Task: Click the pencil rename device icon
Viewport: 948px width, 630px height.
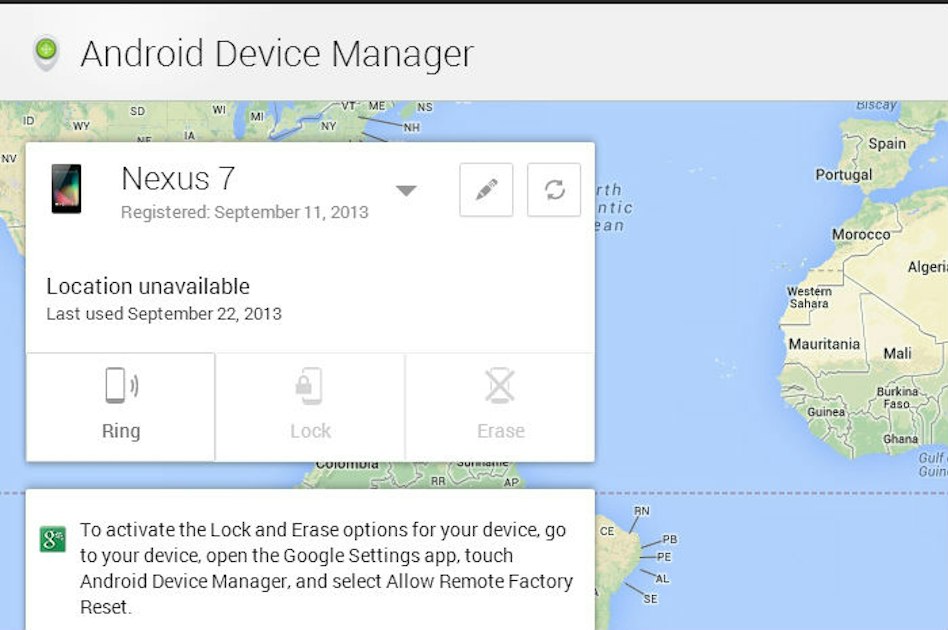Action: (x=486, y=190)
